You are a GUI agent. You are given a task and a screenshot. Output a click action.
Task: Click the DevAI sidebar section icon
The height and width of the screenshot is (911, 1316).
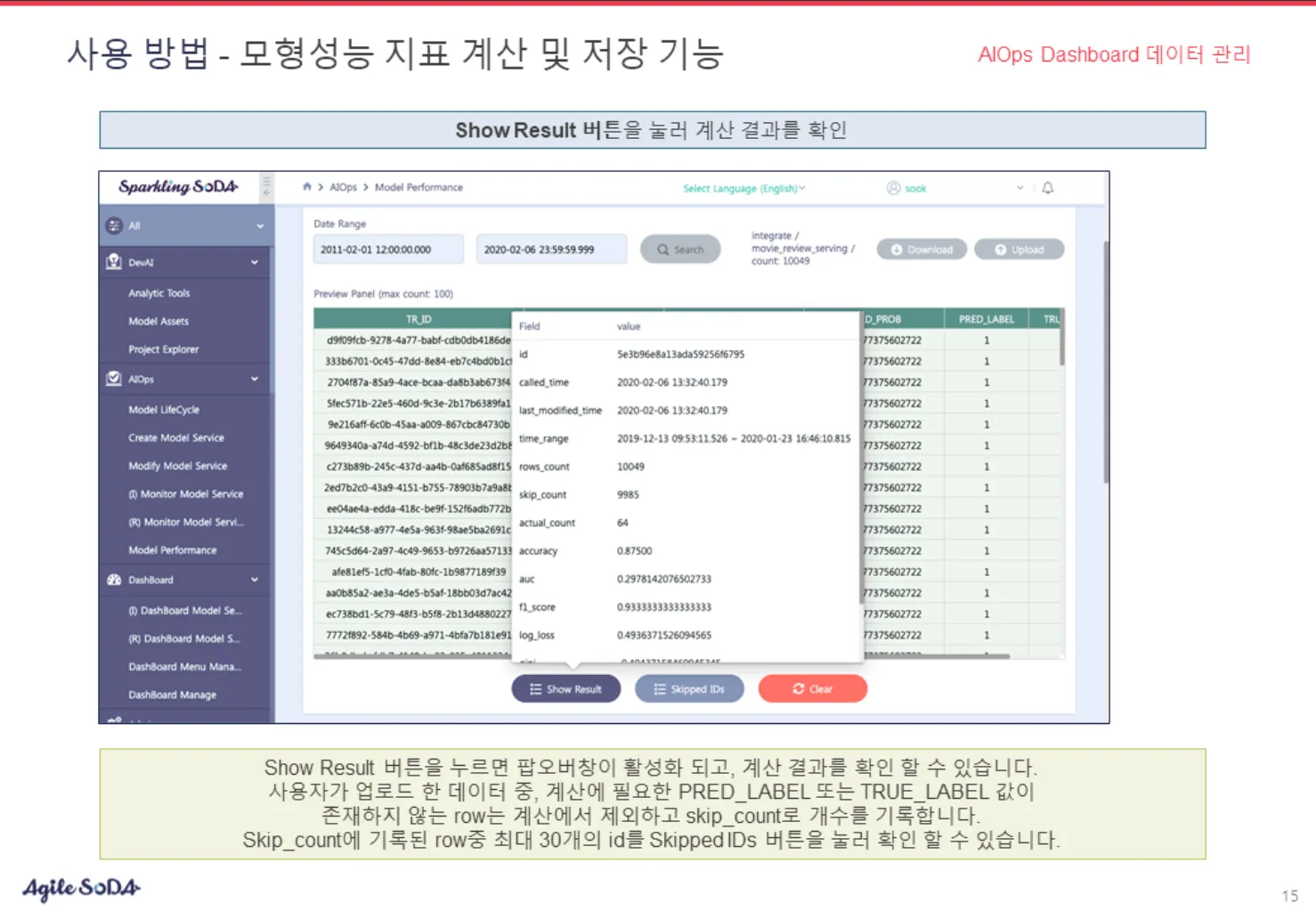[x=114, y=262]
